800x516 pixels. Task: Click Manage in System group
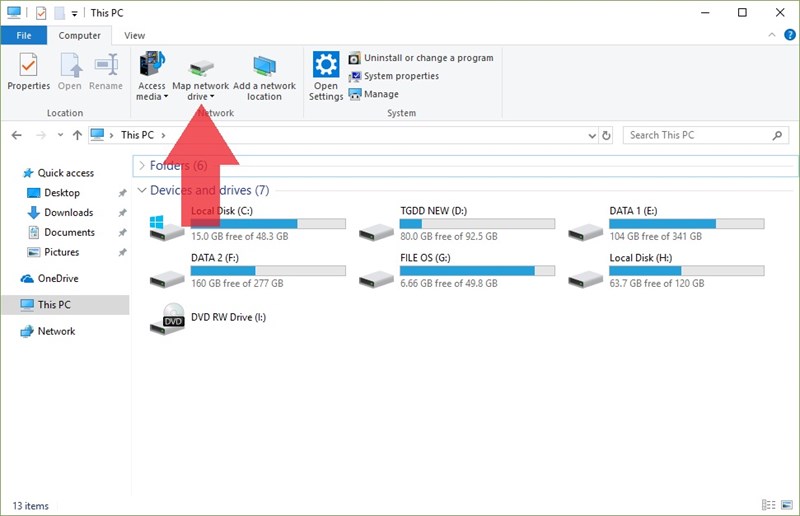373,94
